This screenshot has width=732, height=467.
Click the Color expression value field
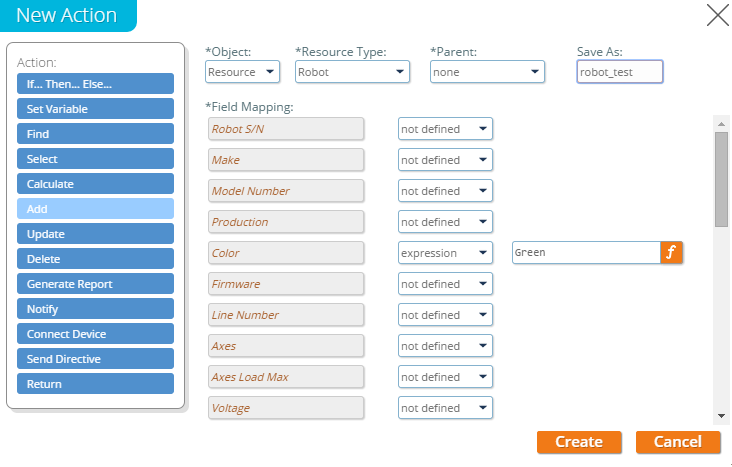pos(585,253)
